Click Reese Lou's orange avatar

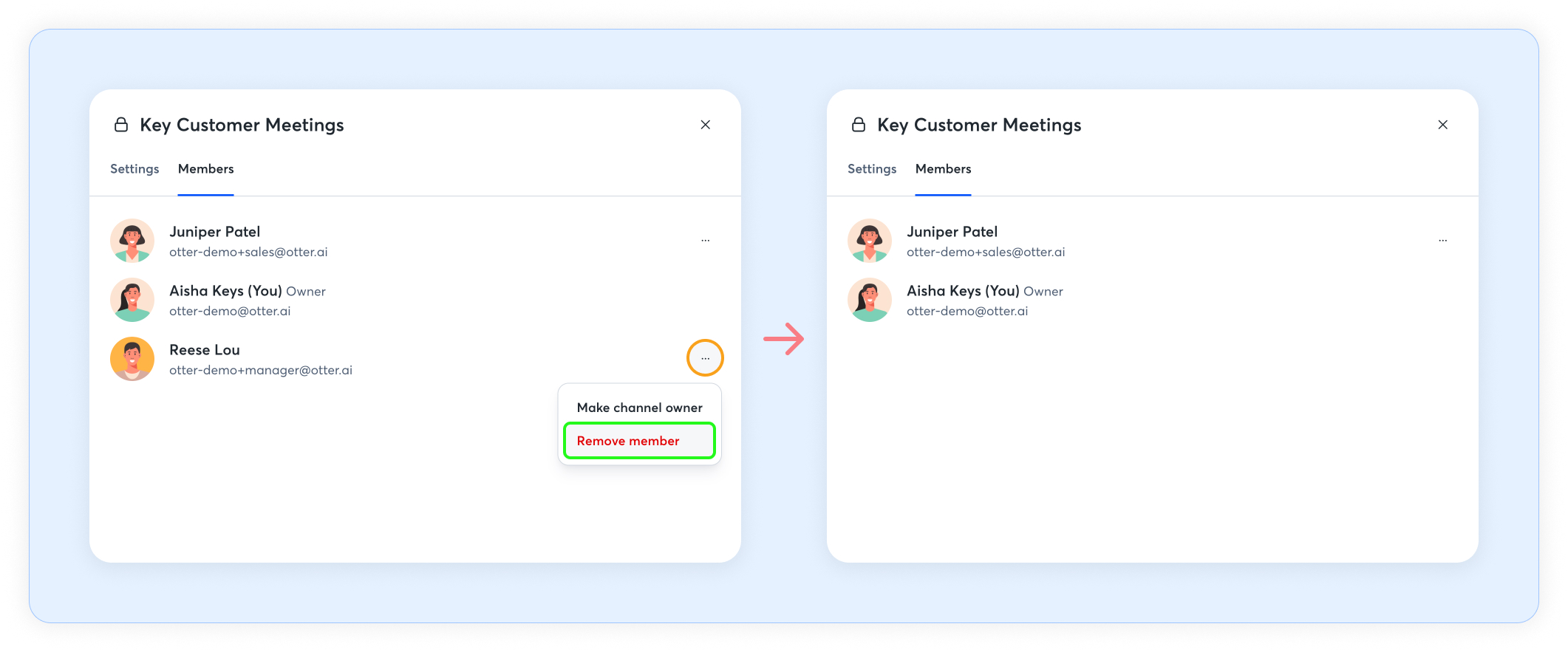point(132,359)
